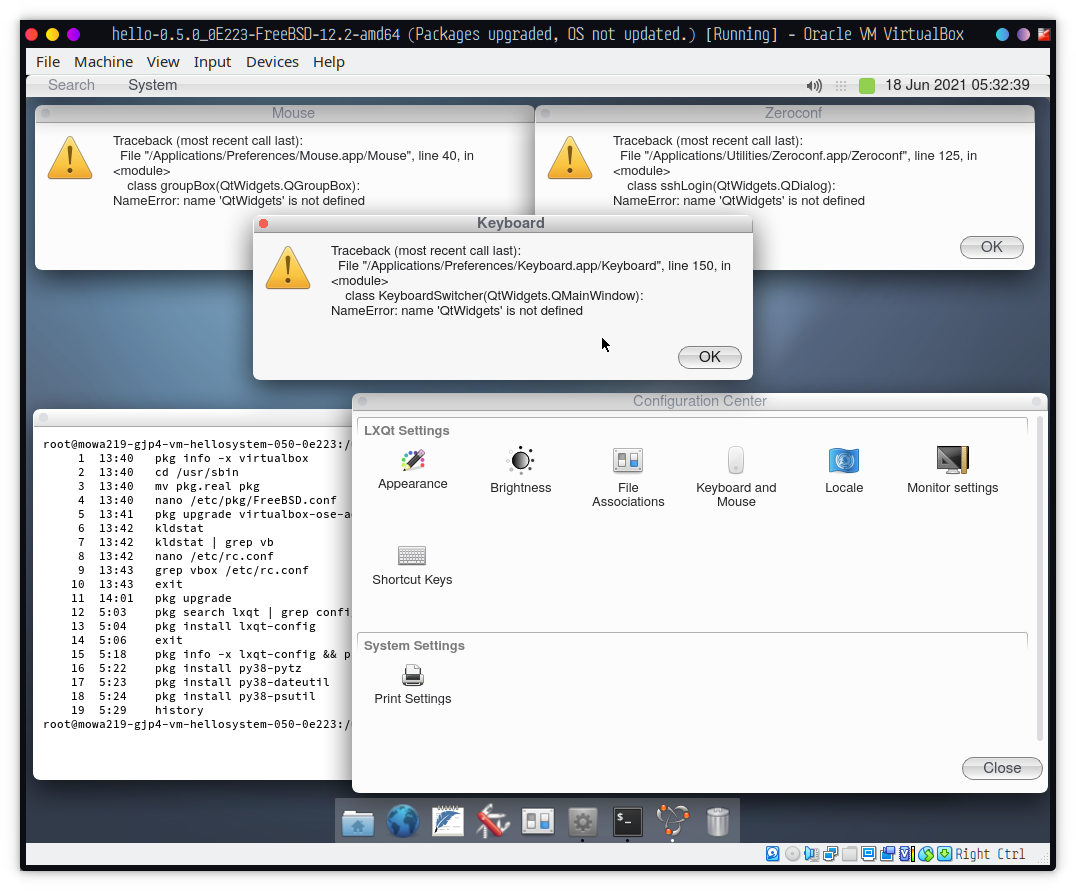Viewport: 1076px width, 891px height.
Task: Click the volume speaker icon in menu bar
Action: pos(814,86)
